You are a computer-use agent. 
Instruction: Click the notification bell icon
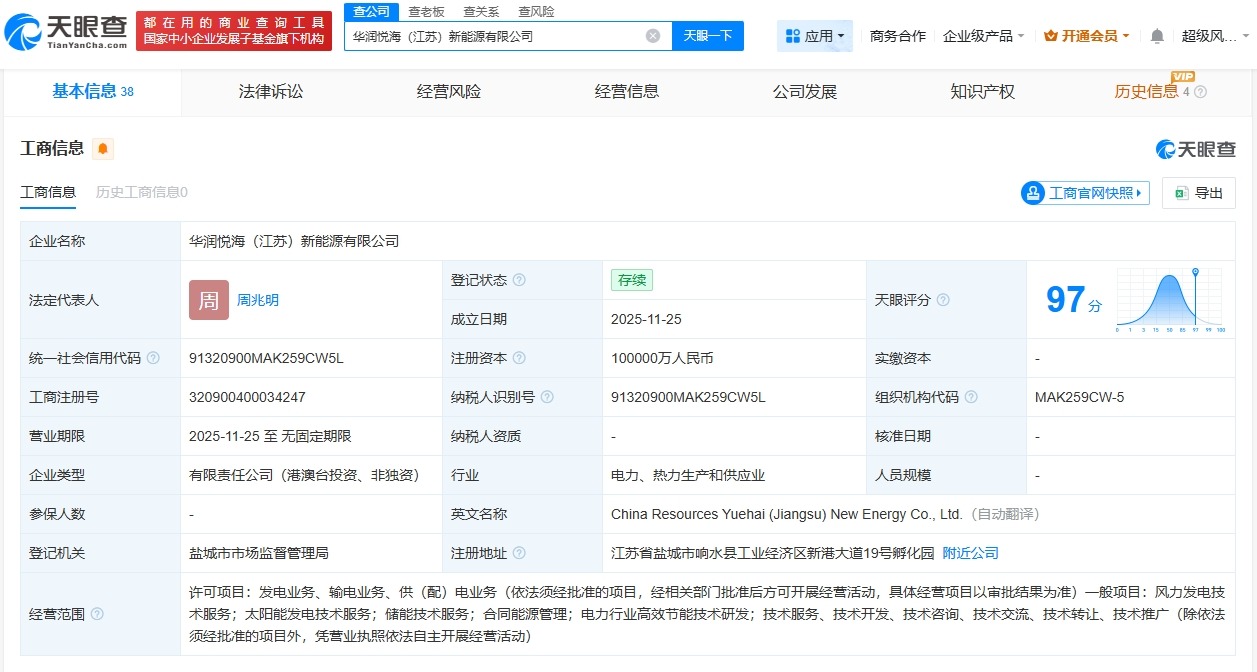click(1157, 34)
